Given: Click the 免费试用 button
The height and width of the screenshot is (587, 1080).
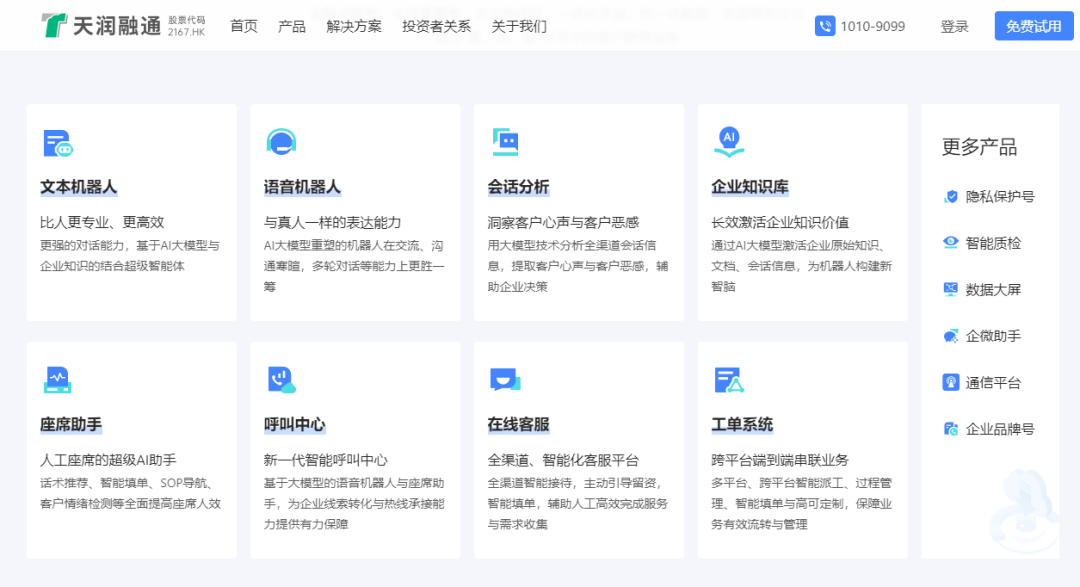Looking at the screenshot, I should point(1034,26).
